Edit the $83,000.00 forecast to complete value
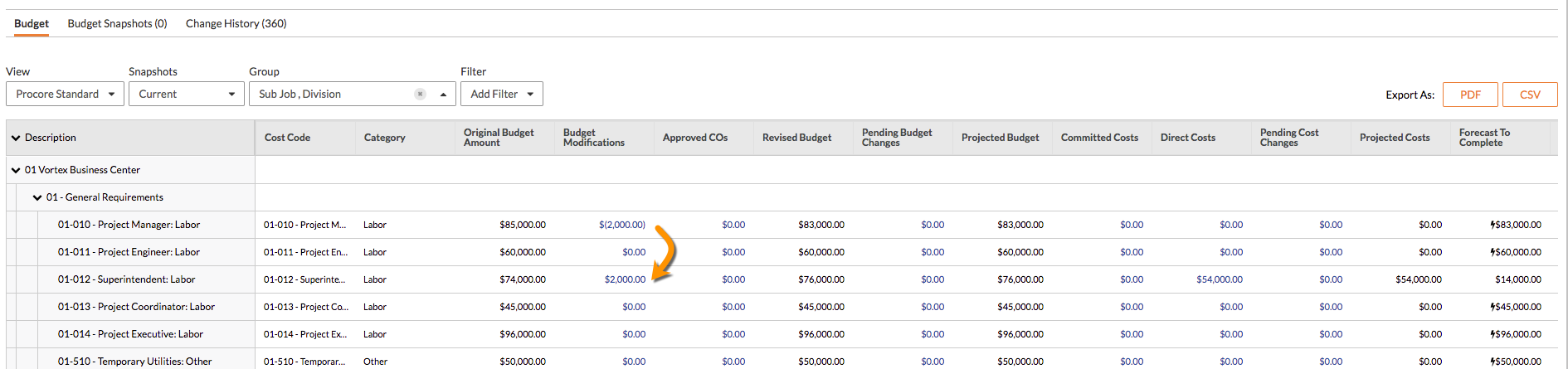This screenshot has width=1568, height=369. tap(1517, 225)
